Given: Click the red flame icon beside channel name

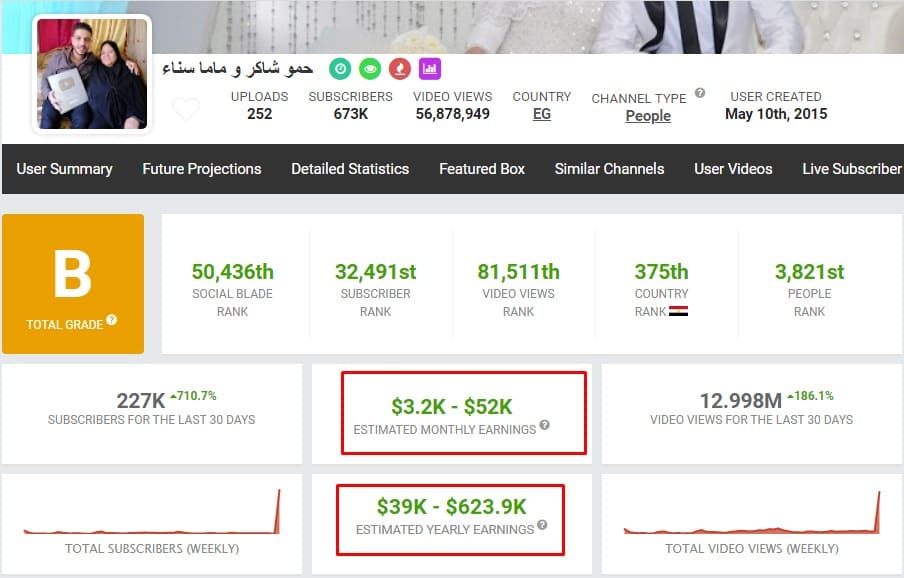Looking at the screenshot, I should coord(400,68).
